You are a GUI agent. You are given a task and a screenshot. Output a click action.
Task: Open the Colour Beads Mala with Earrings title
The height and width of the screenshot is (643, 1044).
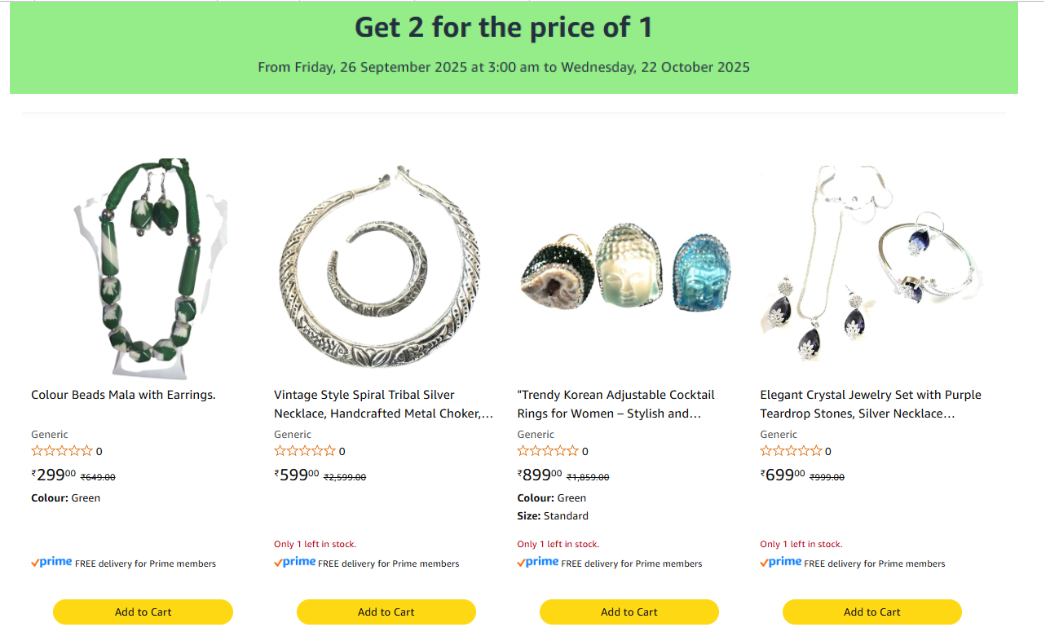(123, 395)
